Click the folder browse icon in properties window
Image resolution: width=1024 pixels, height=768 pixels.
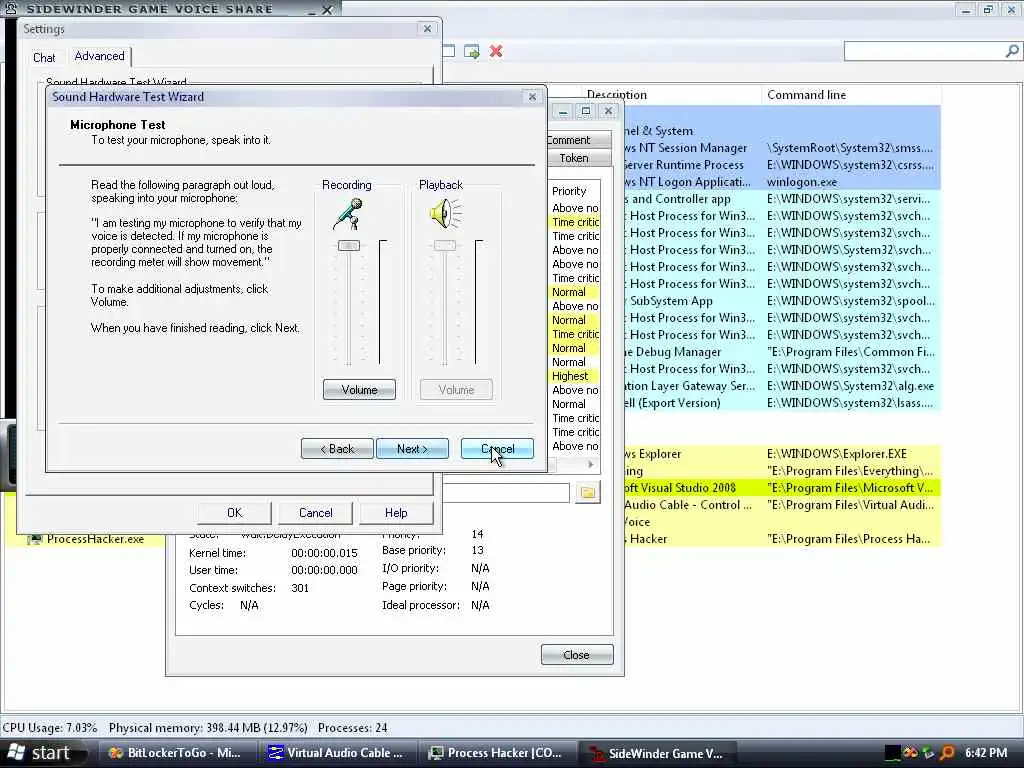(588, 492)
